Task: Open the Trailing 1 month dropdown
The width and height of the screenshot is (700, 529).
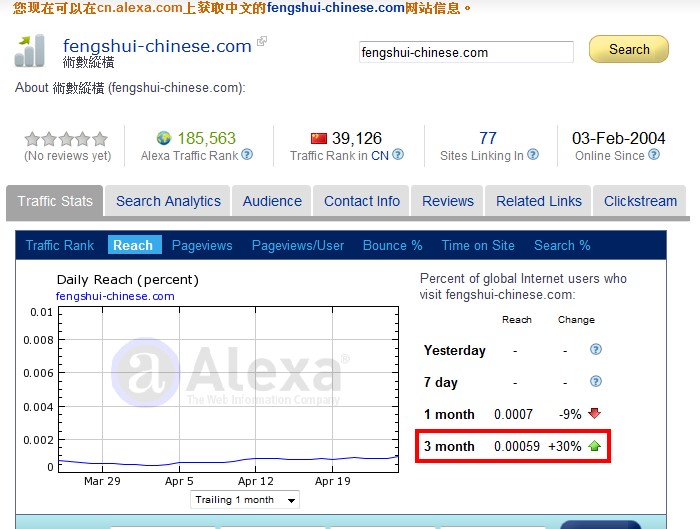Action: click(x=245, y=500)
